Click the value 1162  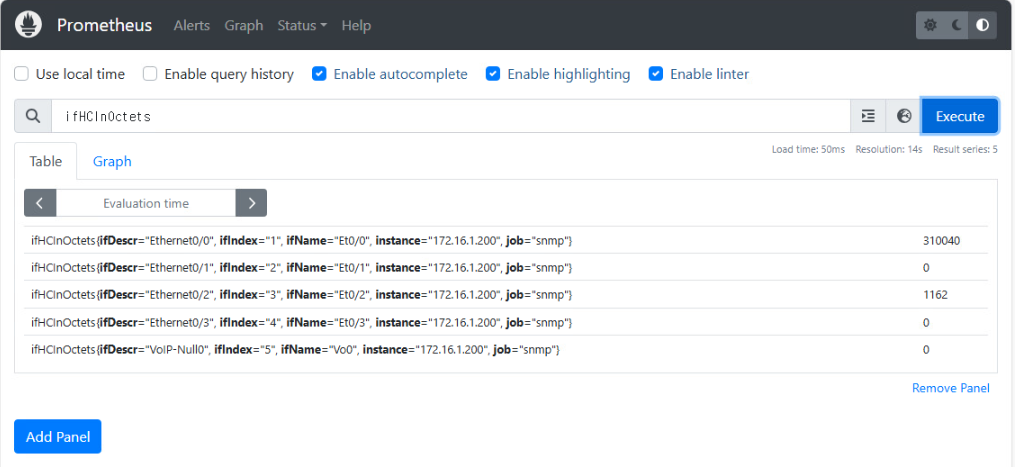click(x=935, y=295)
